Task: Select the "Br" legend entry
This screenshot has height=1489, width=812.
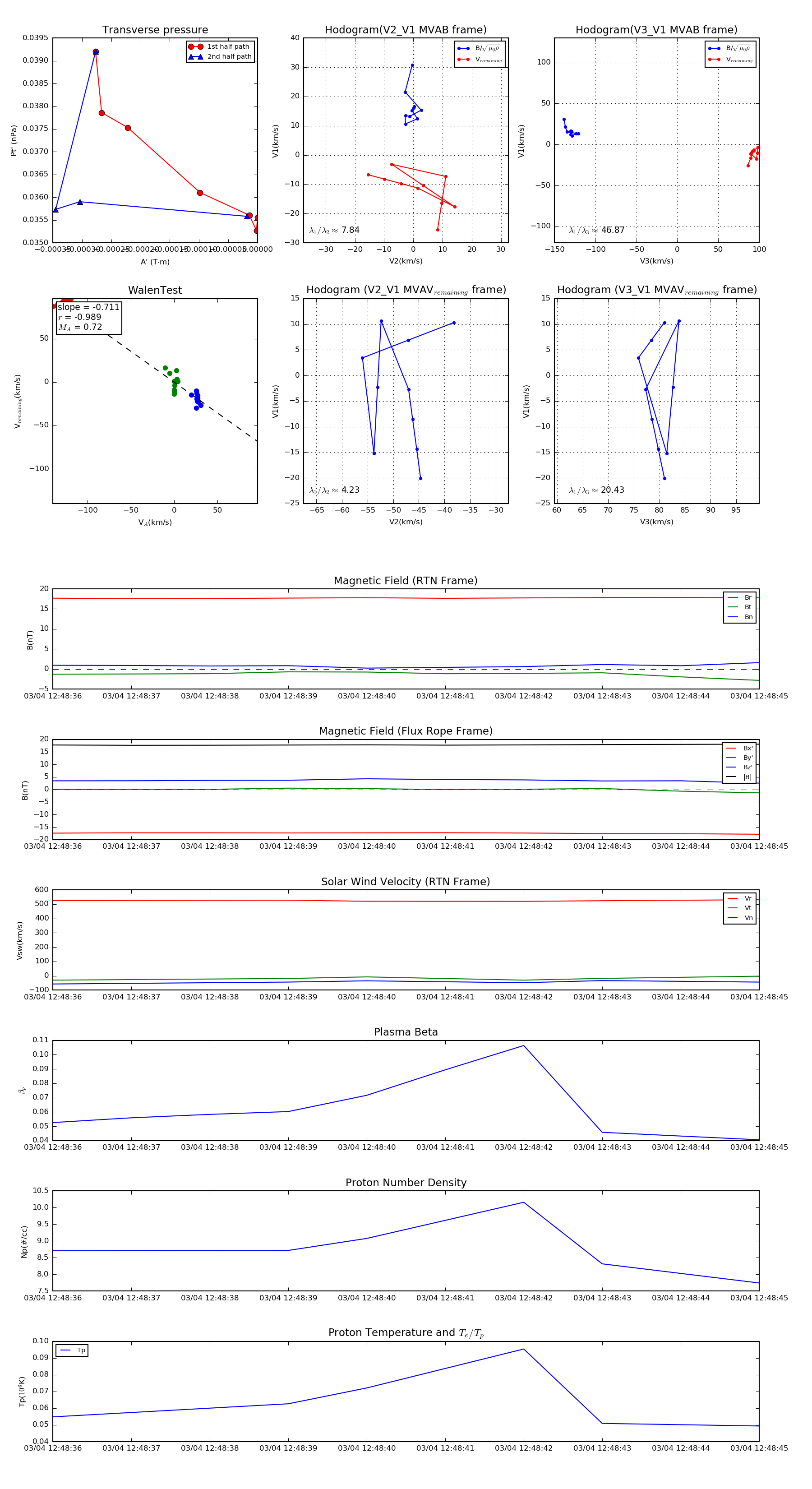Action: click(x=740, y=598)
